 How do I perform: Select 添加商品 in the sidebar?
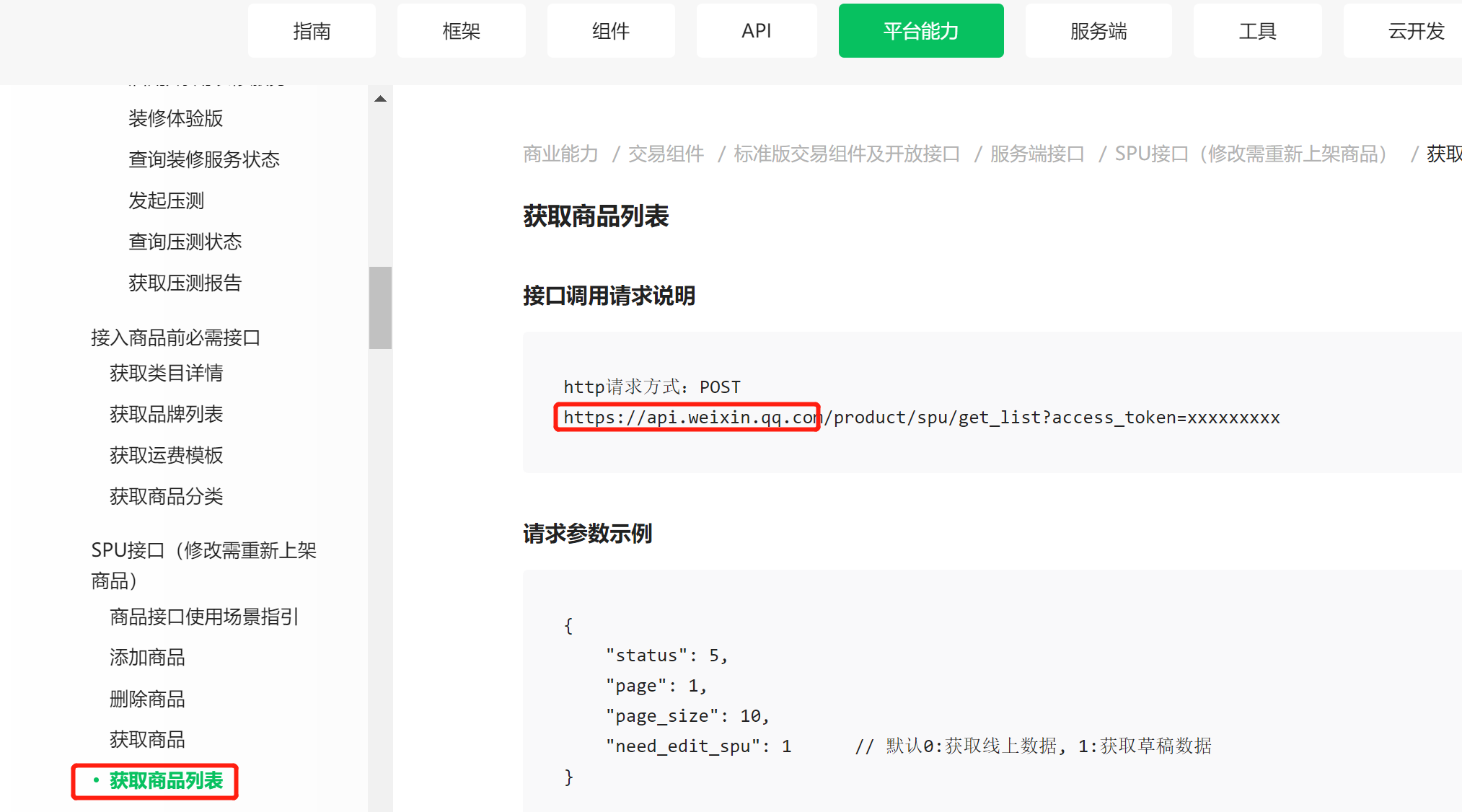pos(147,657)
